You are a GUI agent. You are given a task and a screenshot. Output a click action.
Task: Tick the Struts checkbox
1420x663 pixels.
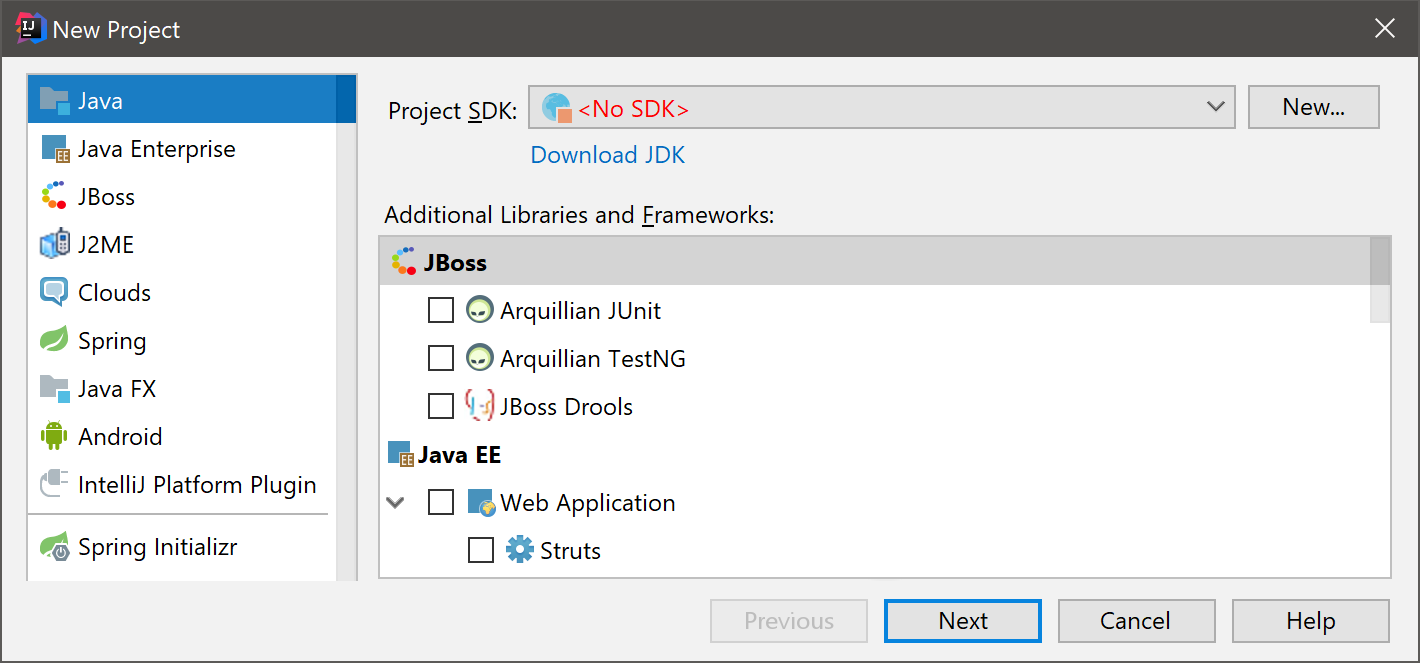(x=481, y=551)
